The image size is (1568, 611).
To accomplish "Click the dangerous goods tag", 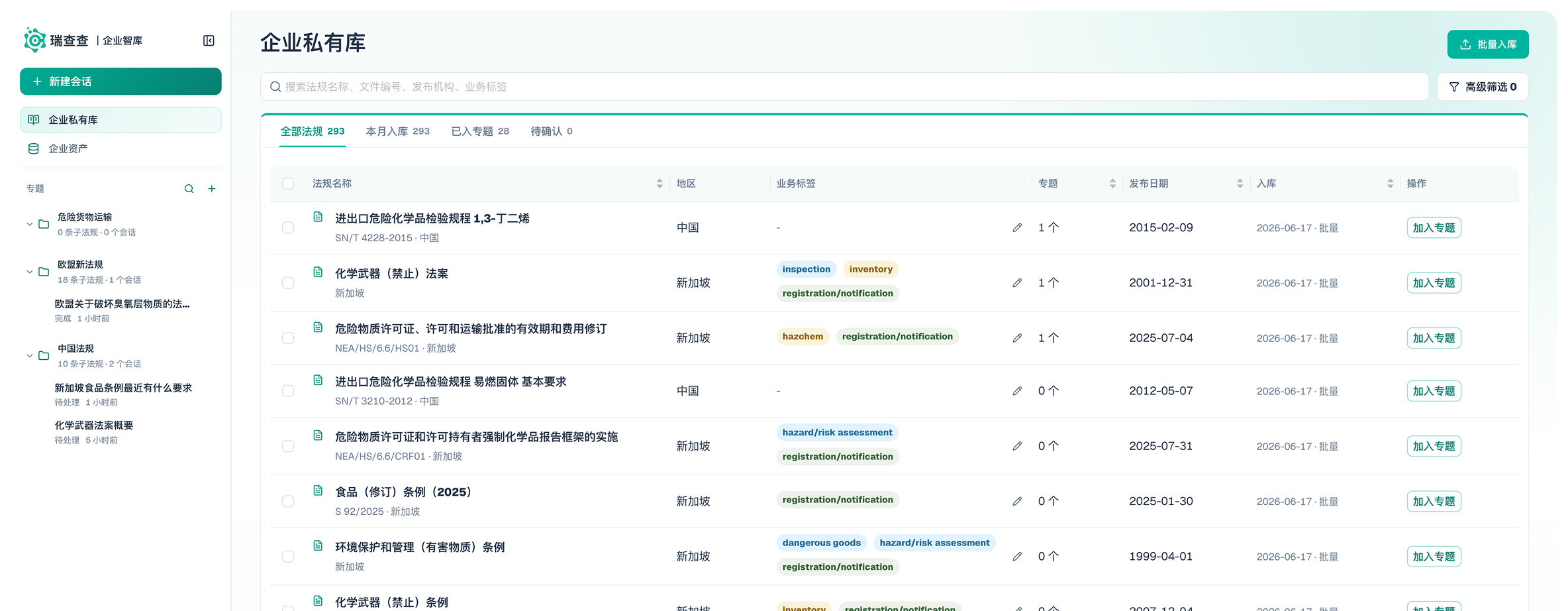I will click(x=822, y=543).
